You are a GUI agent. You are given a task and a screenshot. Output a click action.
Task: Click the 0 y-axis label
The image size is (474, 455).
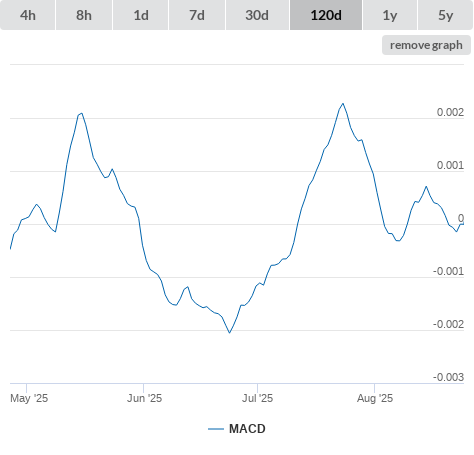[461, 218]
